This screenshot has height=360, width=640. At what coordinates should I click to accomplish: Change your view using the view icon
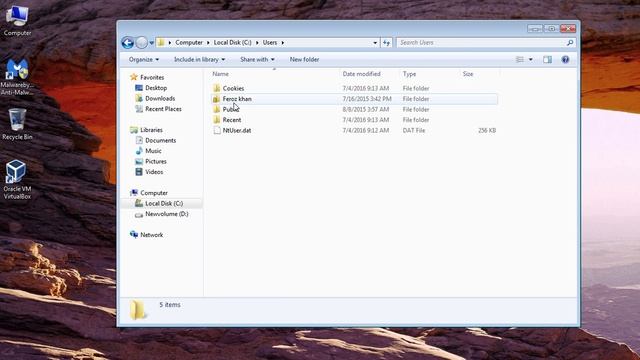(x=520, y=60)
